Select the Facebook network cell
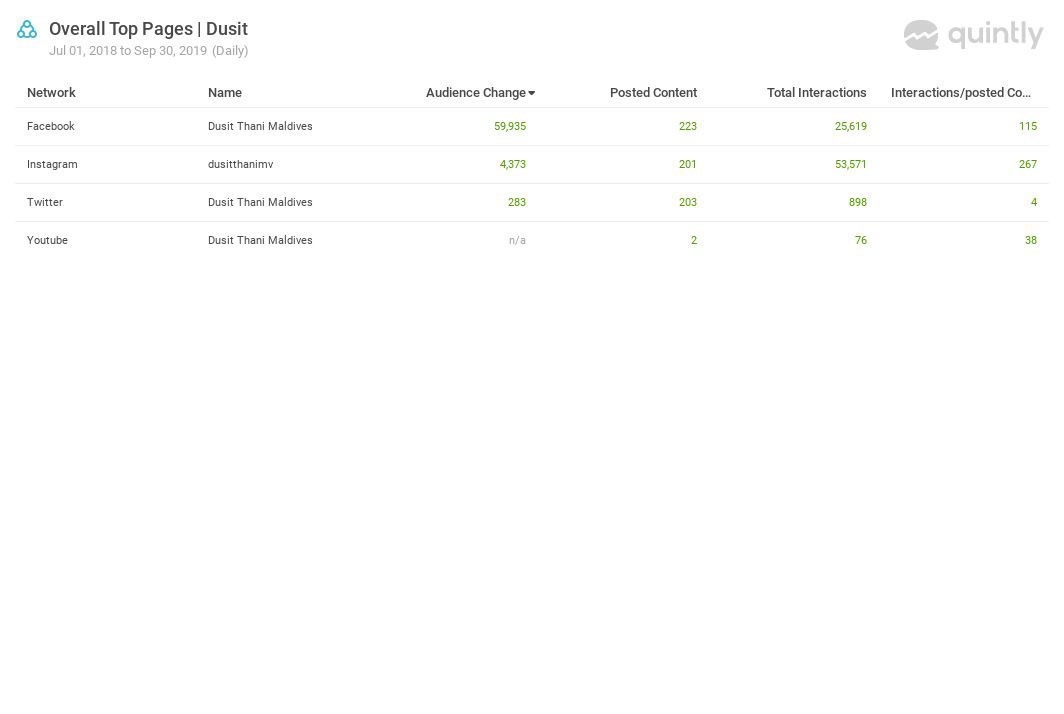The image size is (1064, 714). [51, 126]
